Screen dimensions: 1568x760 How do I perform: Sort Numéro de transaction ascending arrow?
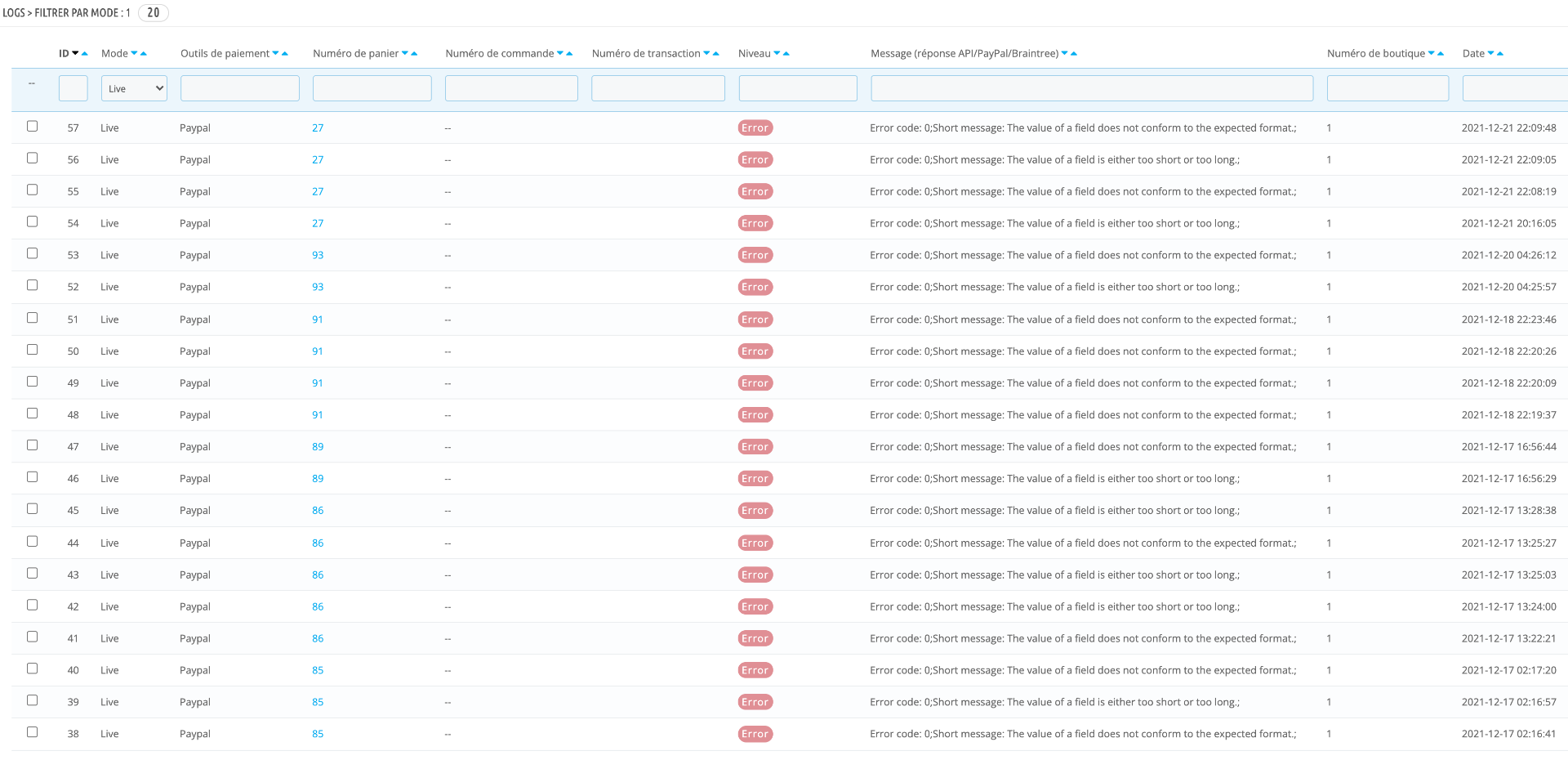pos(716,53)
